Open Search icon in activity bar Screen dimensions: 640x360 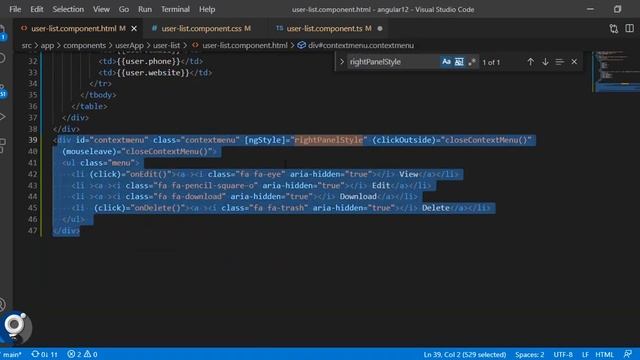3,58
